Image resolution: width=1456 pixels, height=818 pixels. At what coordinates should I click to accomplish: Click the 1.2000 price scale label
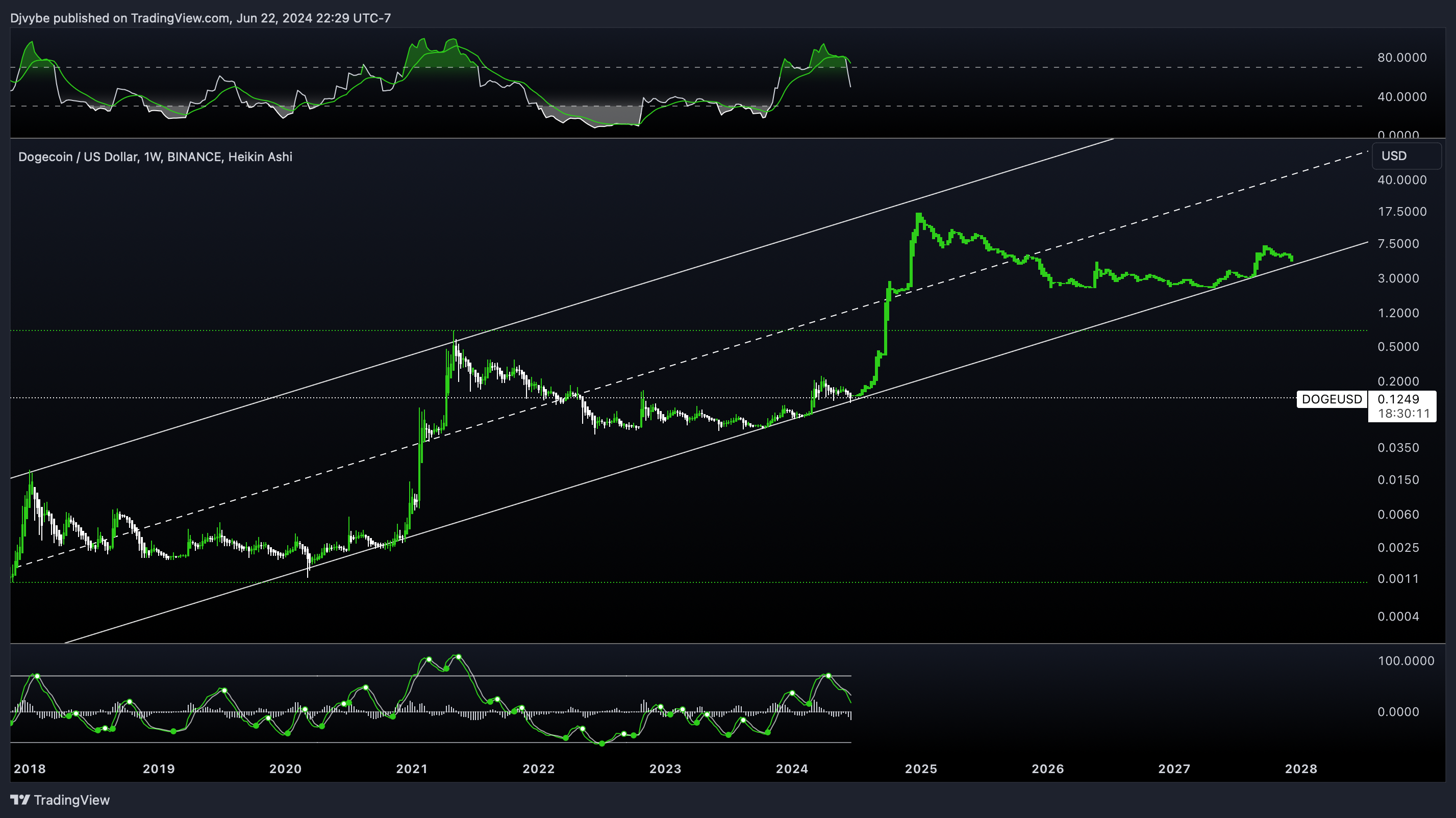pos(1398,313)
